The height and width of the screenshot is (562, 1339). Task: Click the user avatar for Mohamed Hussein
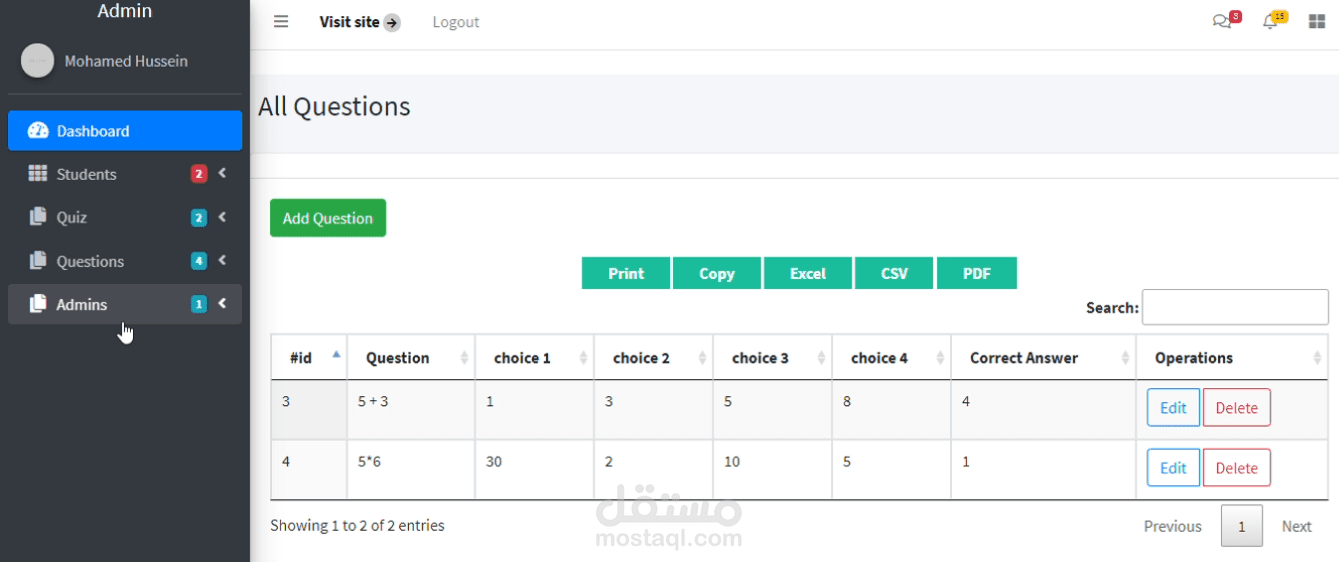(x=38, y=61)
